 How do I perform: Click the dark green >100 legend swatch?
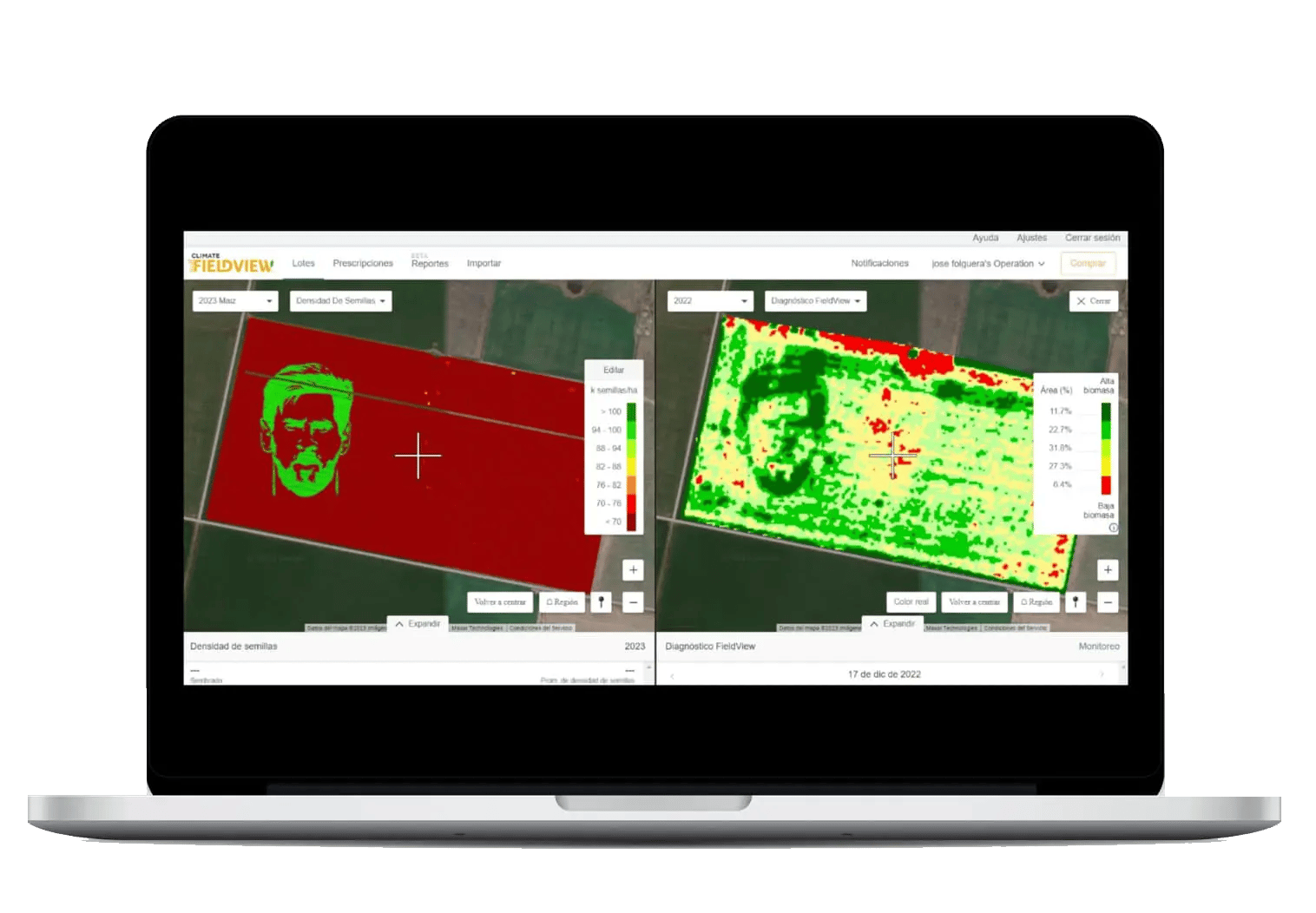pos(631,411)
